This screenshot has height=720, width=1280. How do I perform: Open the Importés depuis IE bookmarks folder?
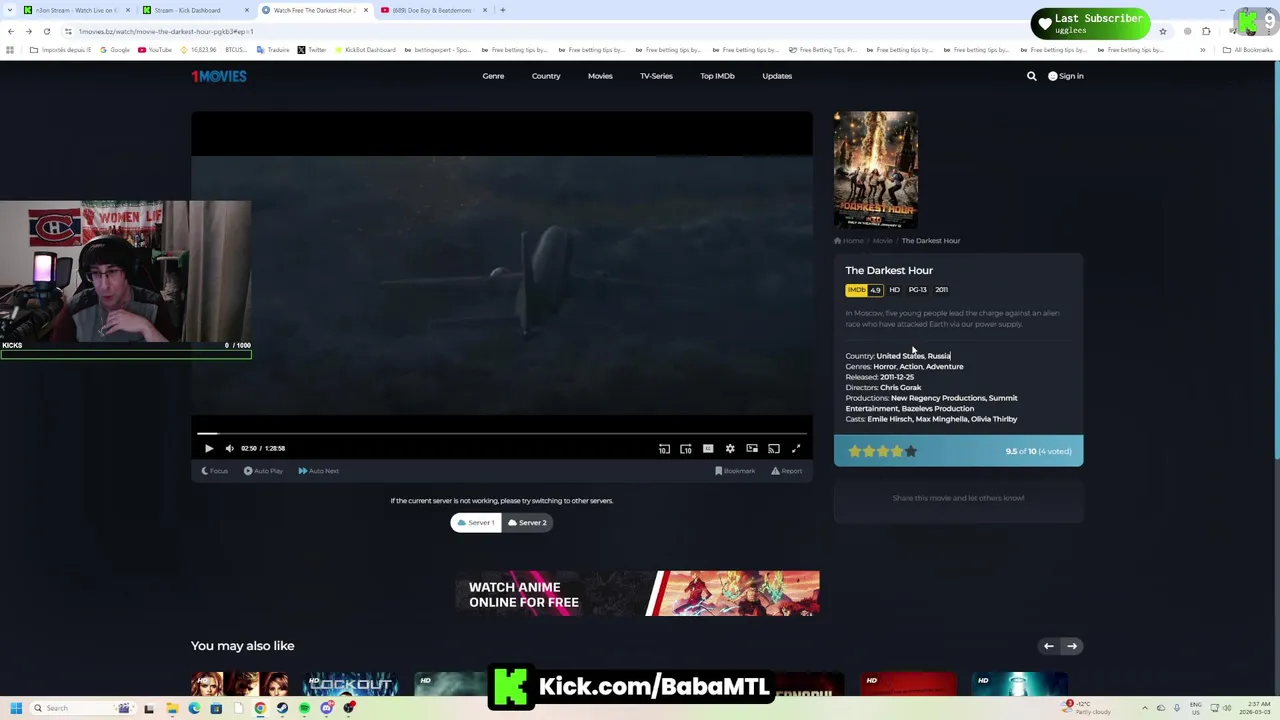click(61, 50)
